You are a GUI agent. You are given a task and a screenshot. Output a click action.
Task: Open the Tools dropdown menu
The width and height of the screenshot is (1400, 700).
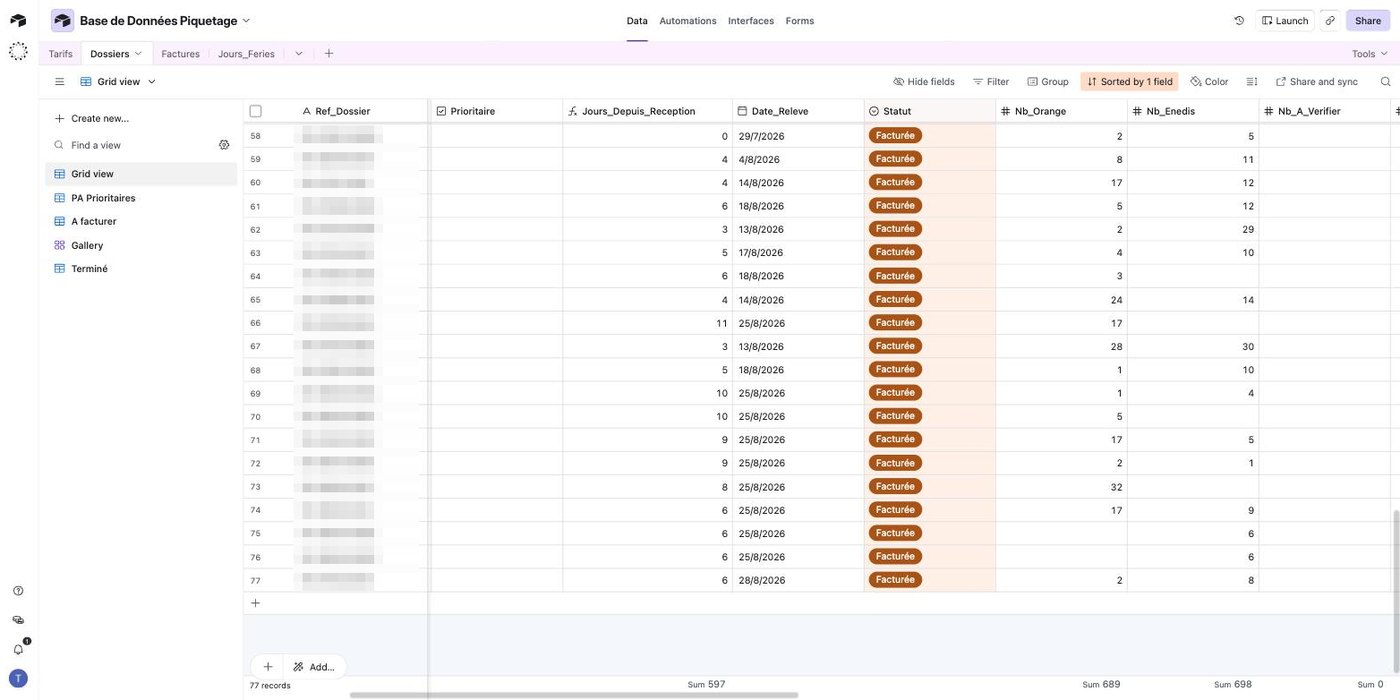pos(1370,54)
